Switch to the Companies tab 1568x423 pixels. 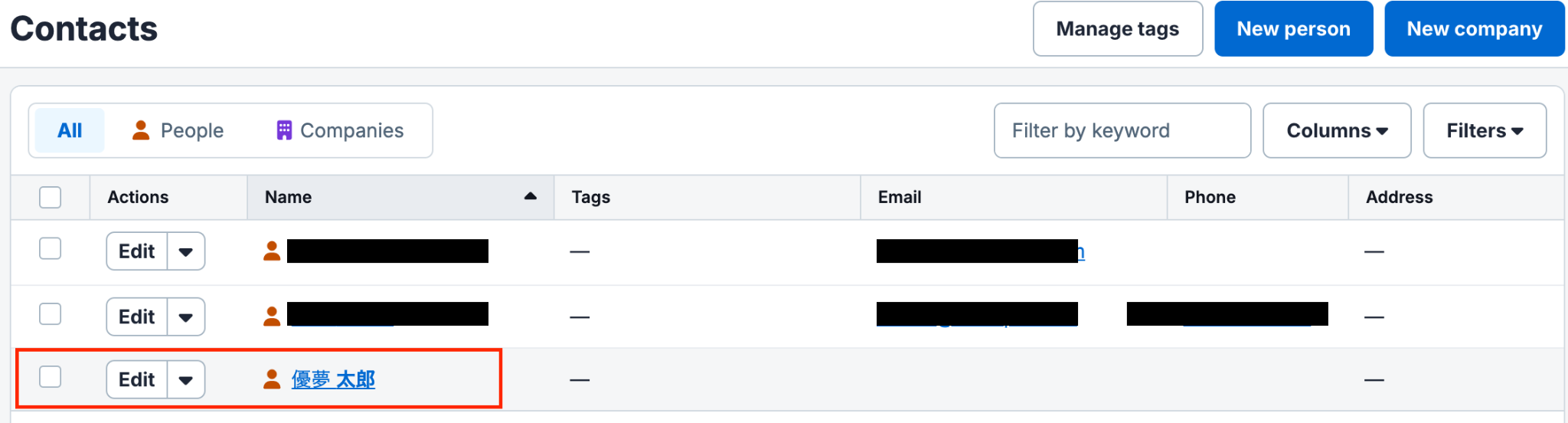340,130
